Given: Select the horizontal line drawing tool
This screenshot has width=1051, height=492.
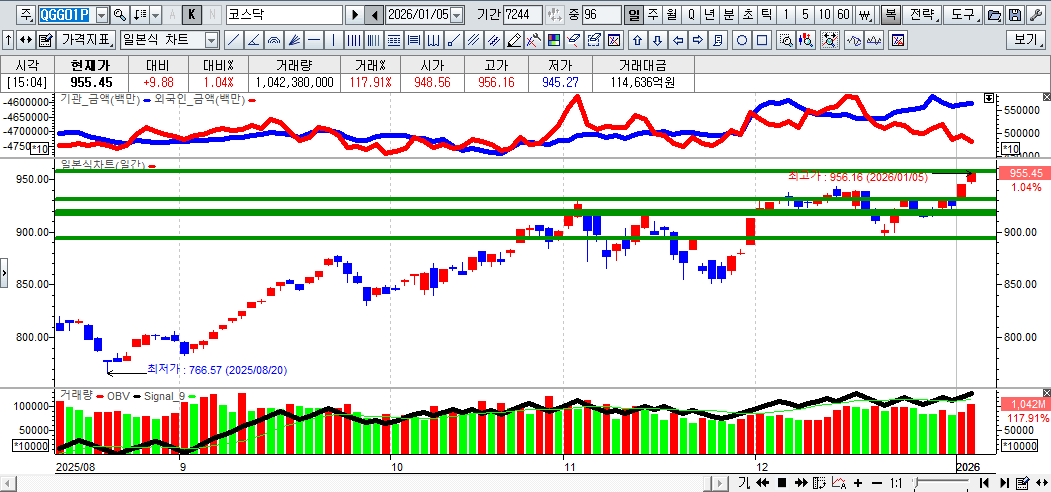Looking at the screenshot, I should [x=314, y=40].
